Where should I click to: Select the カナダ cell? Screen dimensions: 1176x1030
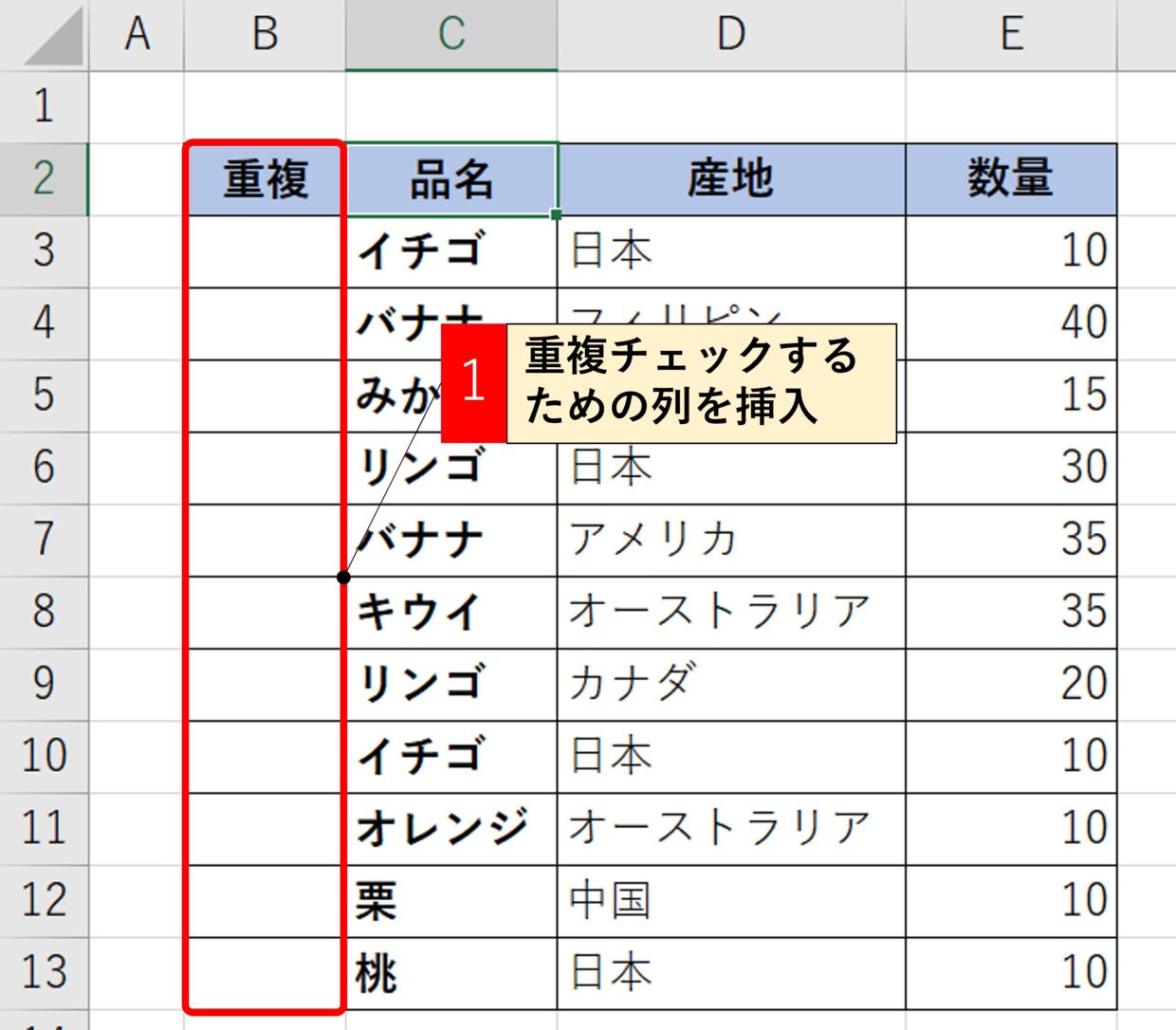[x=731, y=684]
